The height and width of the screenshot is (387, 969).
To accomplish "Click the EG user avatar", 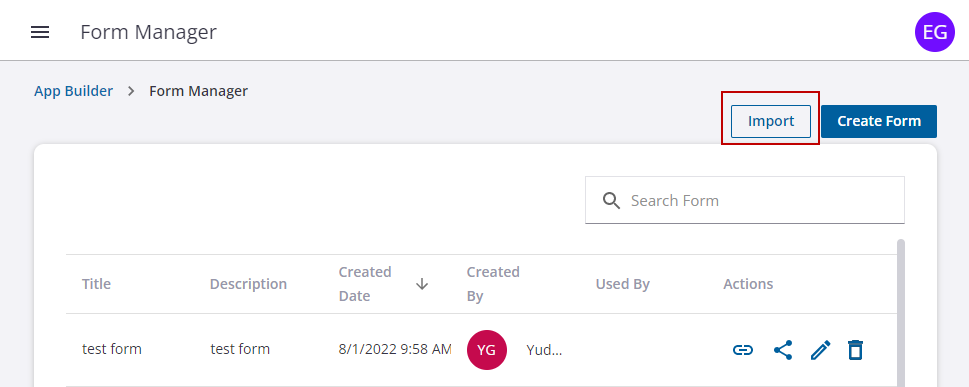I will (934, 32).
